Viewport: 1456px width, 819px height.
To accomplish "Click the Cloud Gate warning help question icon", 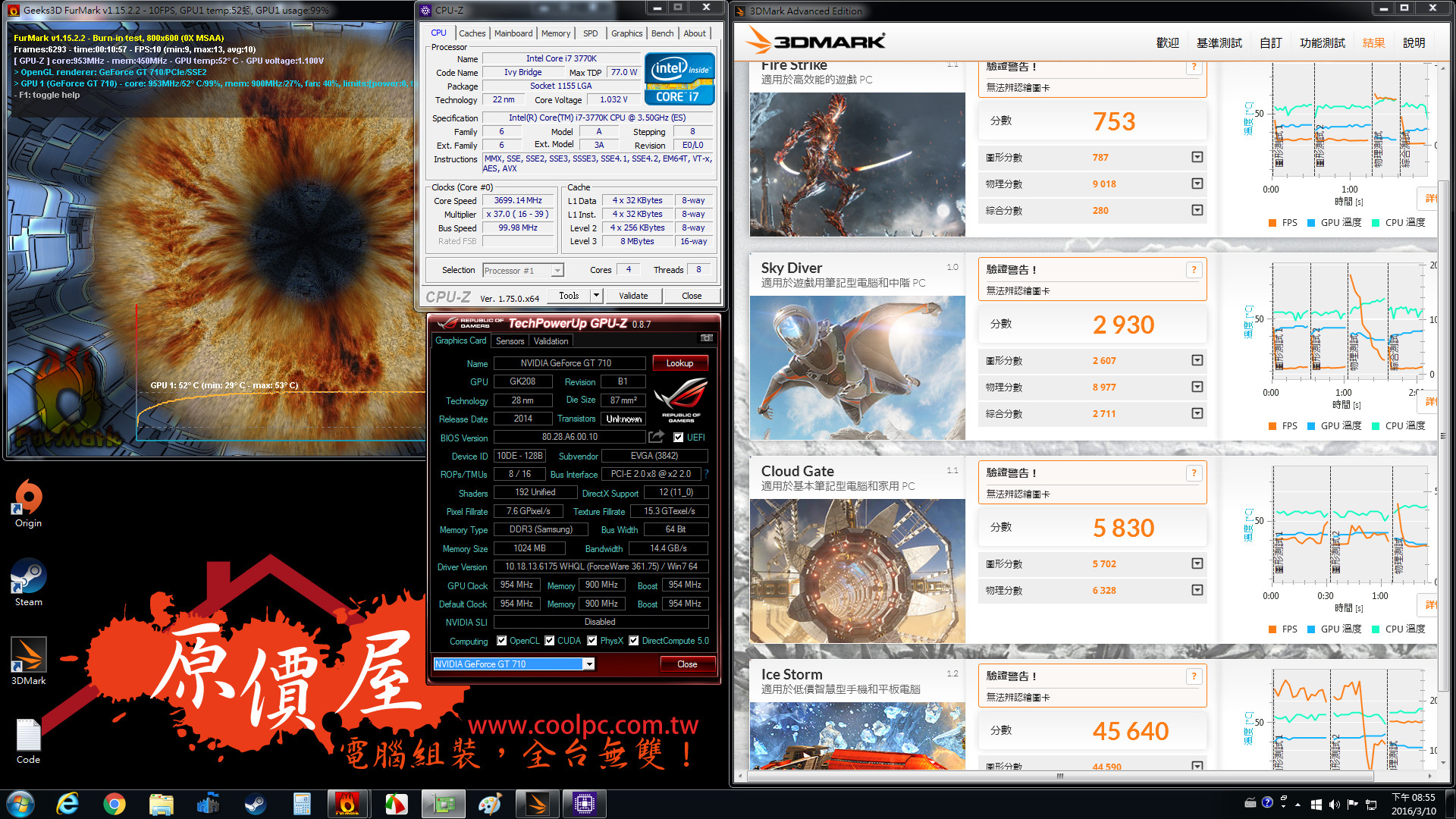I will coord(1194,472).
